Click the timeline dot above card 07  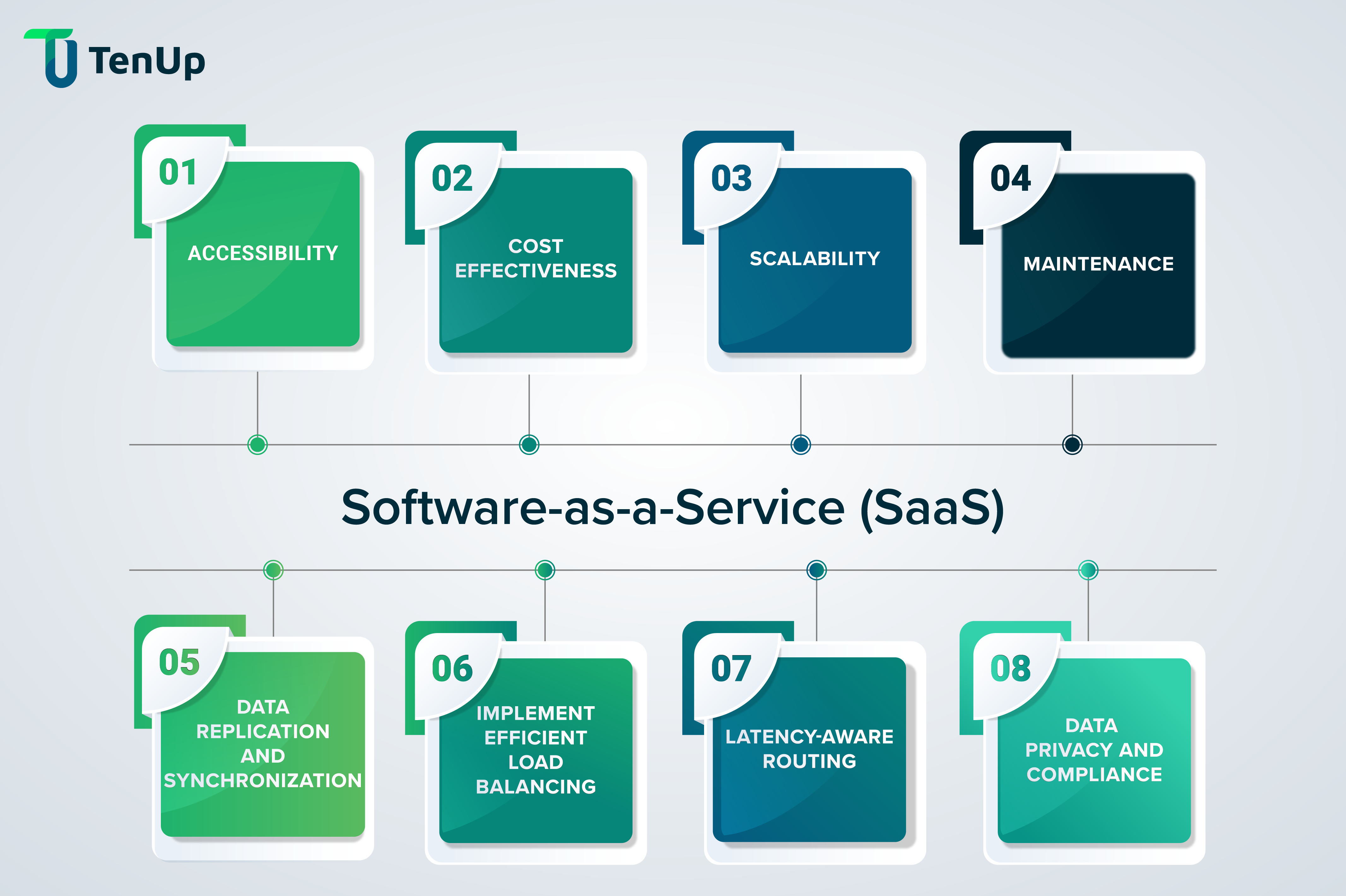point(816,570)
